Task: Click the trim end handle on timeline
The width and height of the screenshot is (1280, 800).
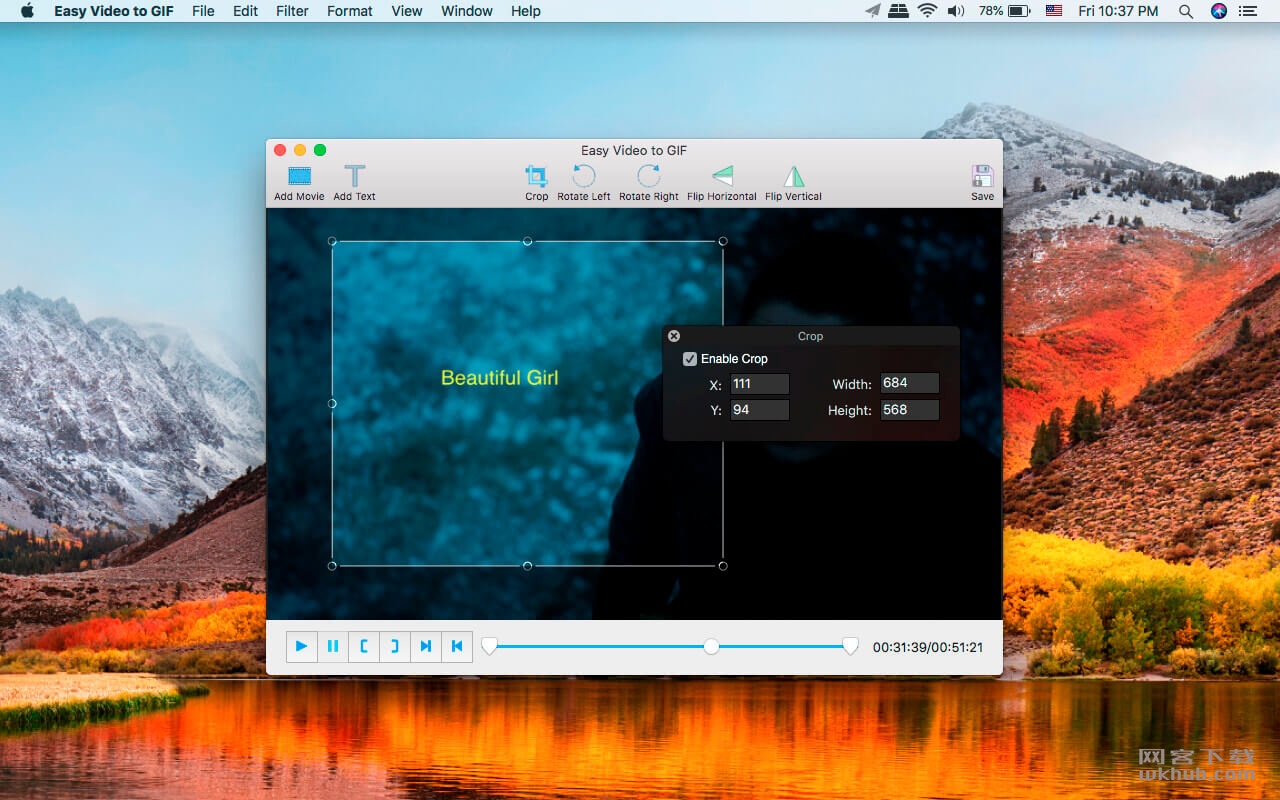Action: click(x=850, y=646)
